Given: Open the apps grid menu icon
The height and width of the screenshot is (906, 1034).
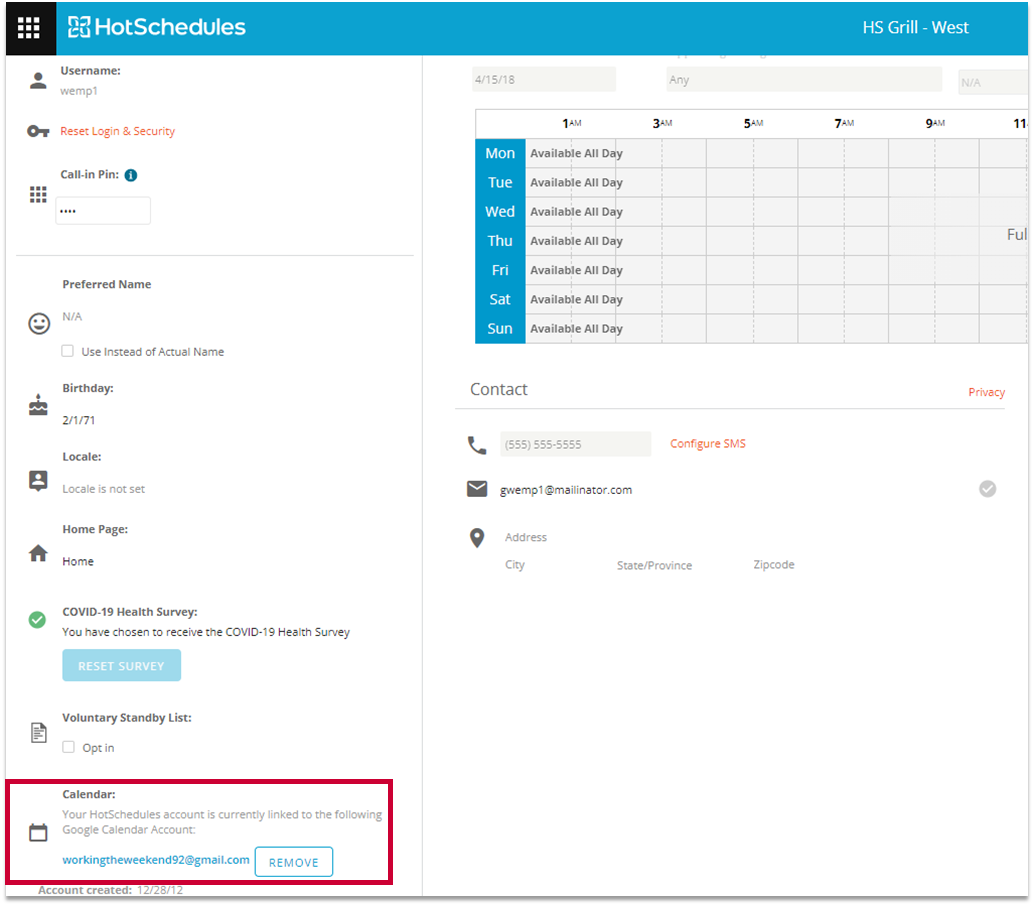Looking at the screenshot, I should tap(29, 28).
